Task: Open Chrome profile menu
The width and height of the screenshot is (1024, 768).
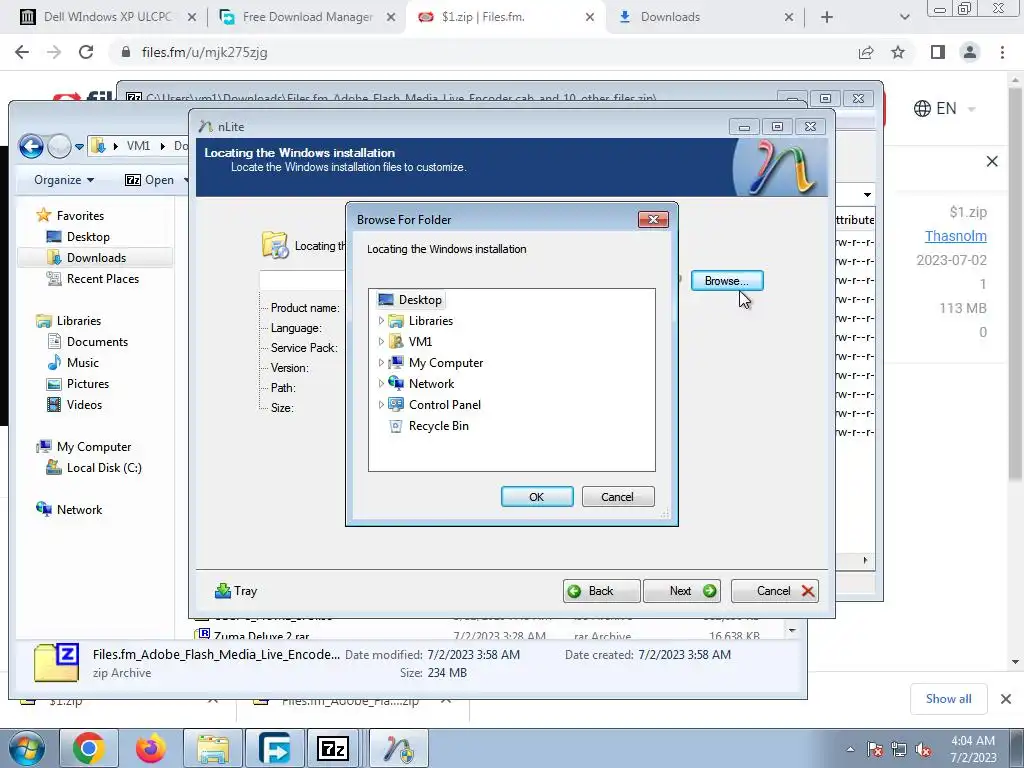Action: click(970, 52)
